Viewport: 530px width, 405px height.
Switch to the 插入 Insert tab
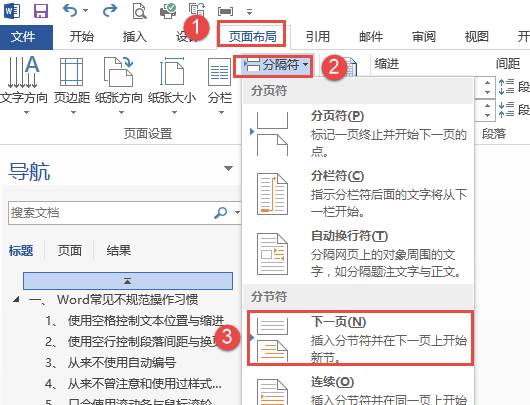(135, 37)
